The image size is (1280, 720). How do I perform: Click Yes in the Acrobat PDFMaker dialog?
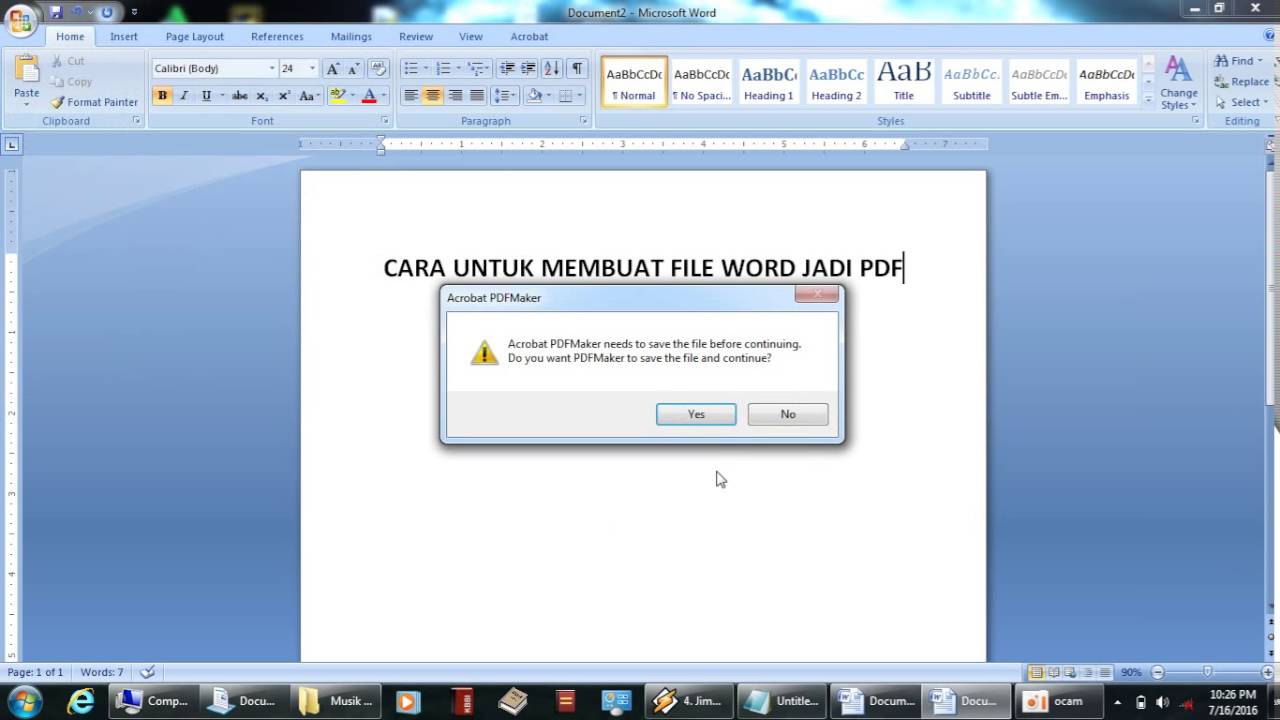click(x=696, y=414)
